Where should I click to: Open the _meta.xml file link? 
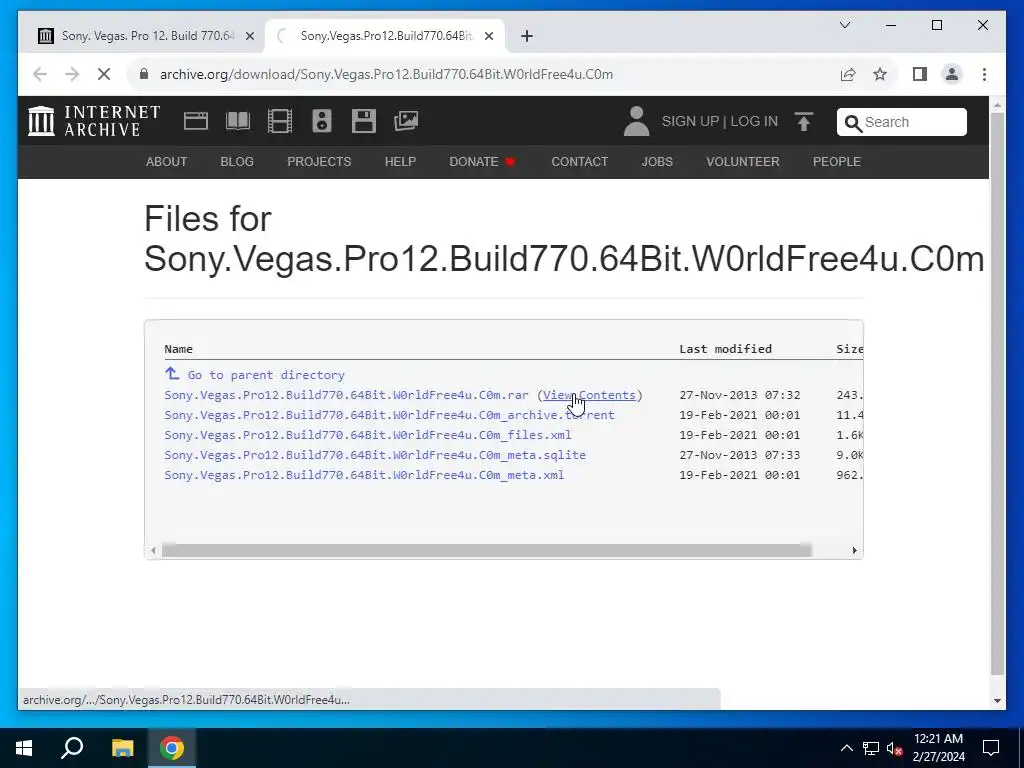[364, 475]
